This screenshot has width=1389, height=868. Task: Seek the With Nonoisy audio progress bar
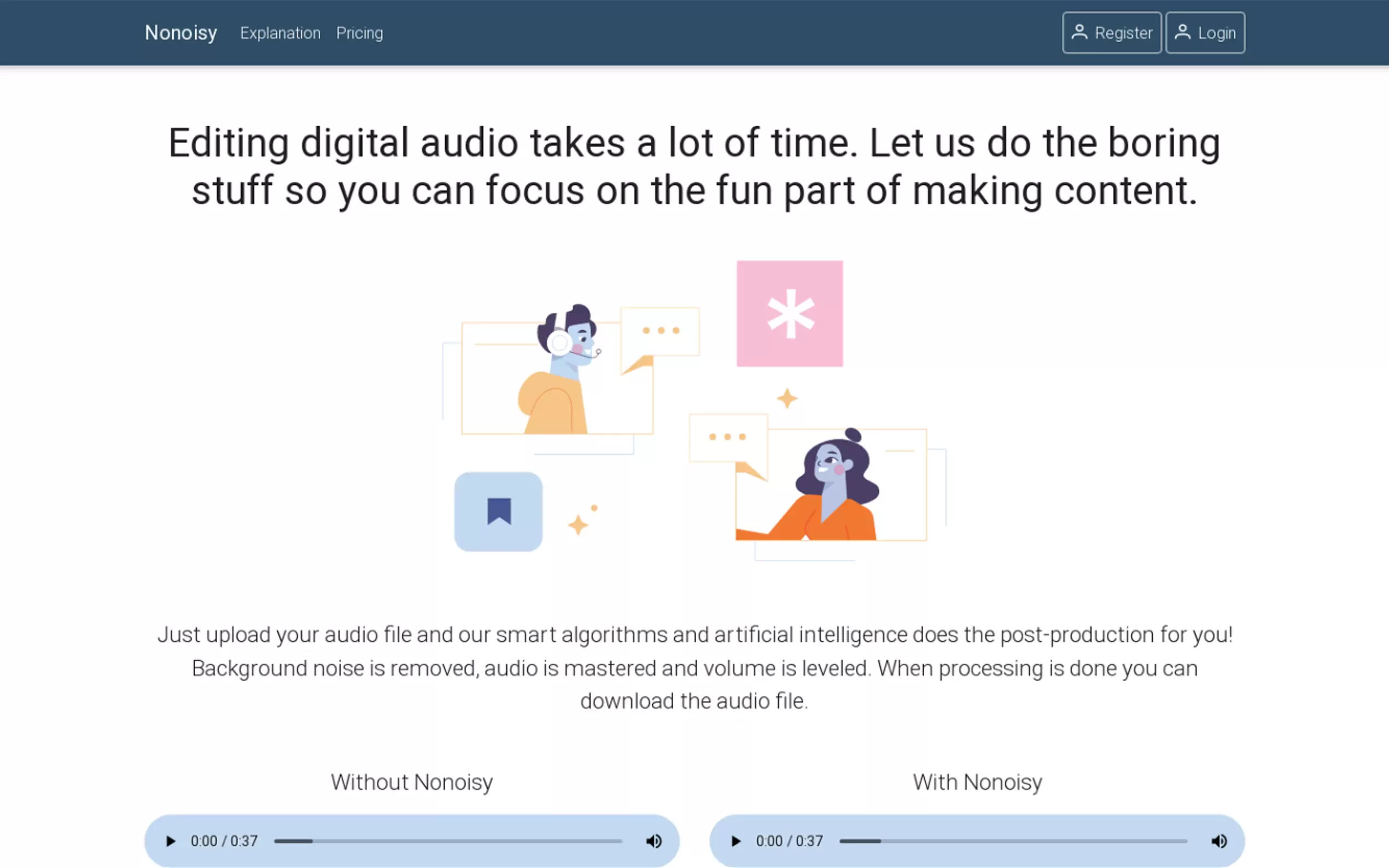point(1013,841)
